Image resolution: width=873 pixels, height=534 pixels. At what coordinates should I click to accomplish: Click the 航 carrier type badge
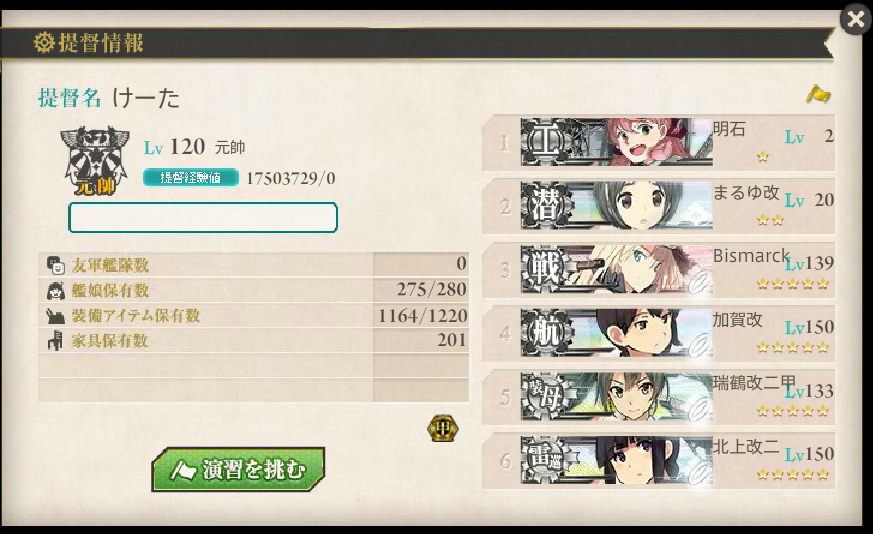[x=545, y=332]
